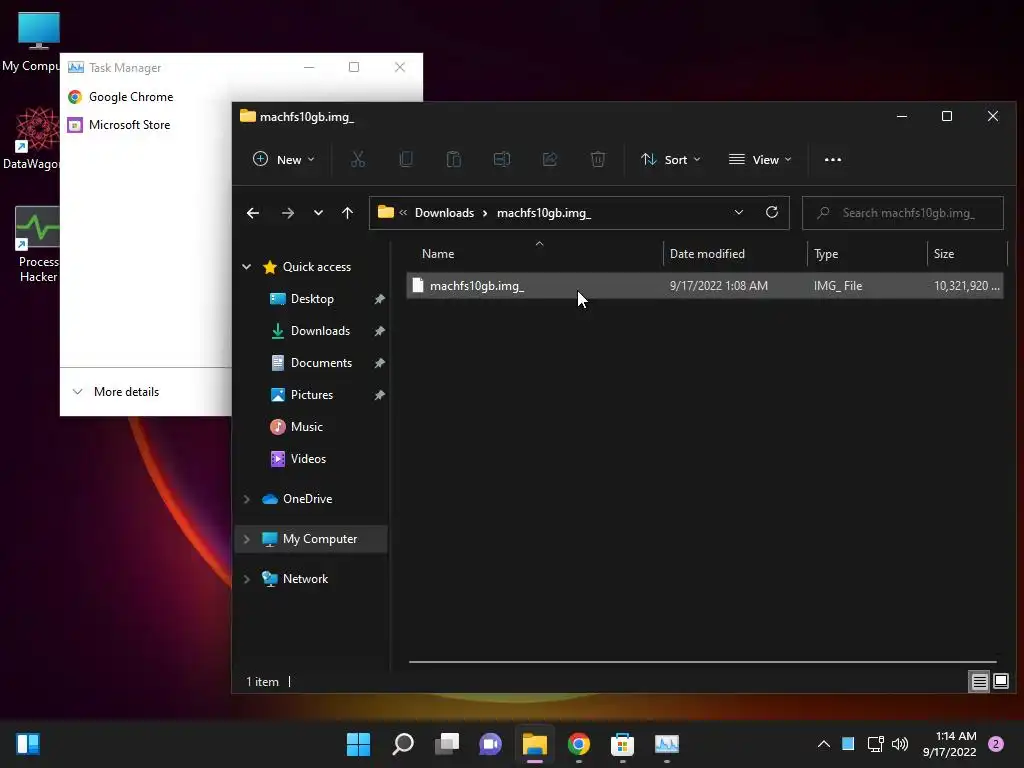Click the Share icon in Explorer toolbar
Image resolution: width=1024 pixels, height=768 pixels.
pos(550,159)
